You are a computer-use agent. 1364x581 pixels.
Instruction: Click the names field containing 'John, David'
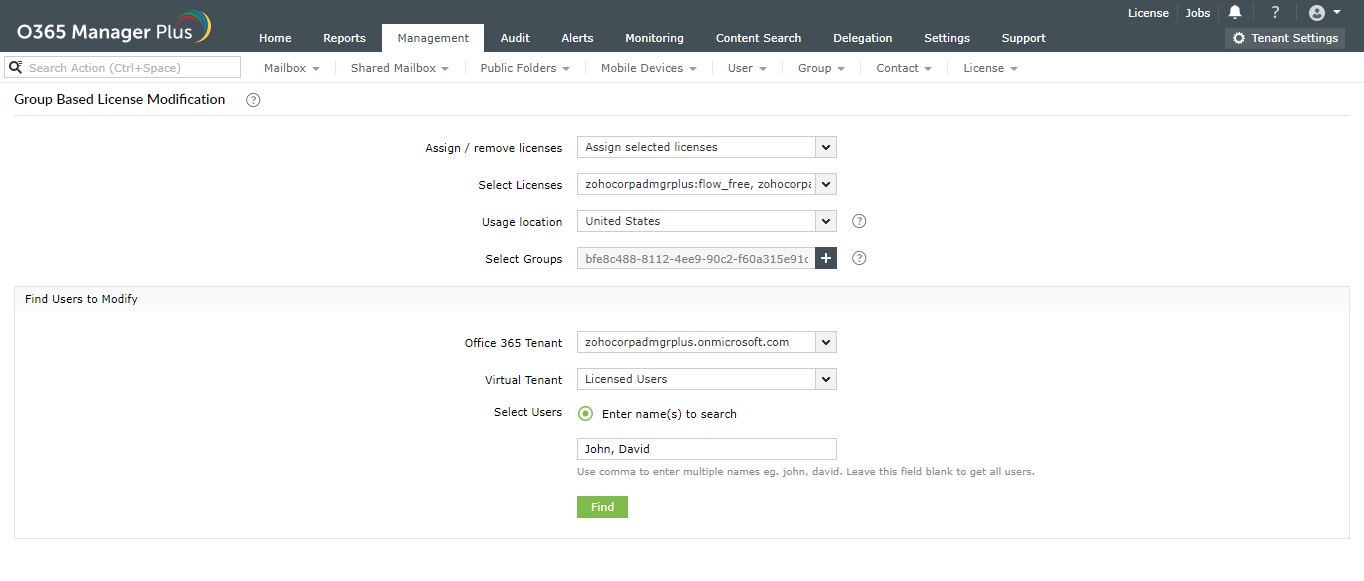coord(707,449)
